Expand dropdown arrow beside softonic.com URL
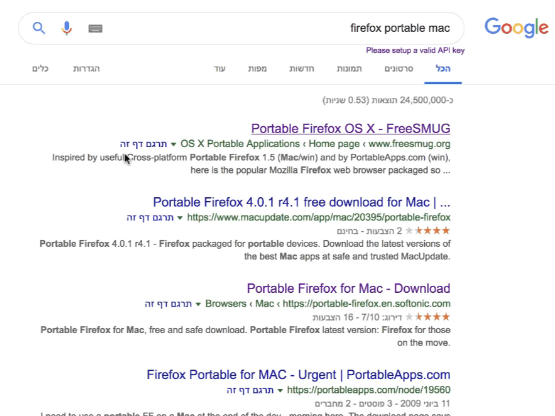Screen dimensions: 555x416 point(198,304)
